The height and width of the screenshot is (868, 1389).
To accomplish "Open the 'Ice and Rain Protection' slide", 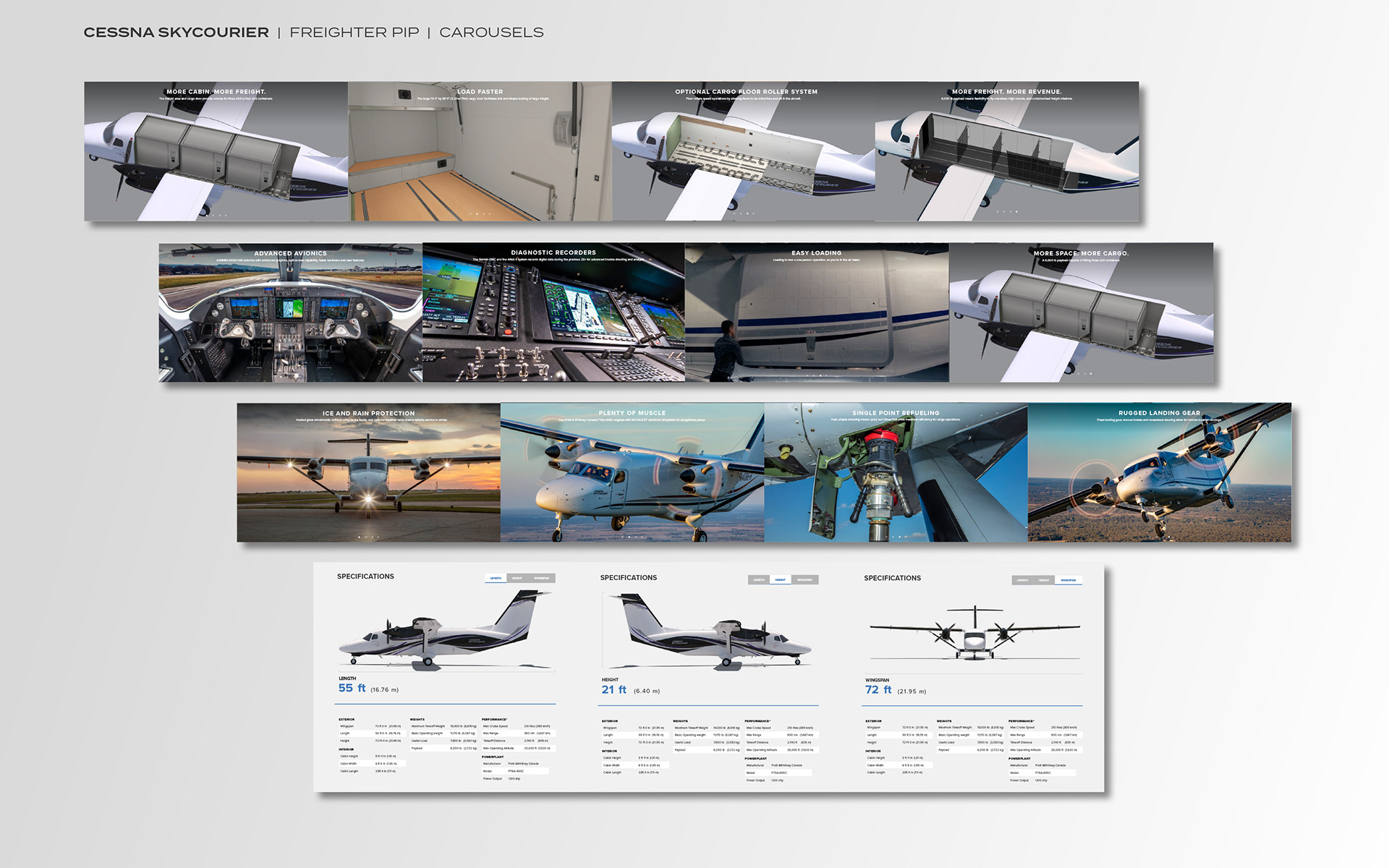I will 368,472.
